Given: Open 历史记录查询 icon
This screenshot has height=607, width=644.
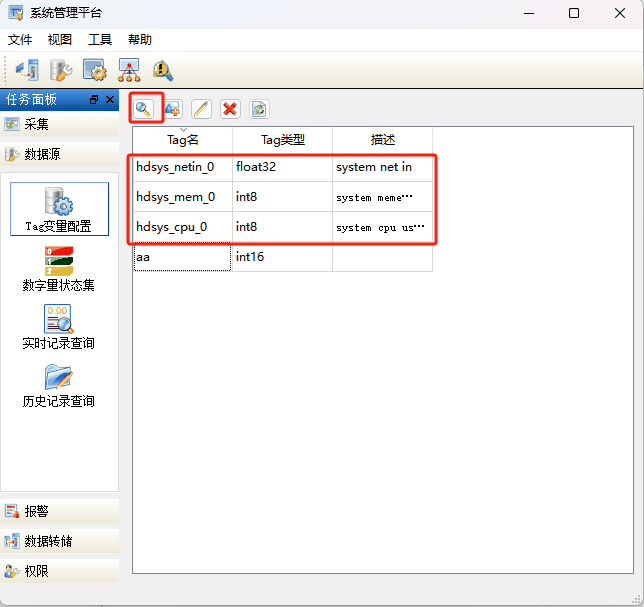Looking at the screenshot, I should click(59, 385).
